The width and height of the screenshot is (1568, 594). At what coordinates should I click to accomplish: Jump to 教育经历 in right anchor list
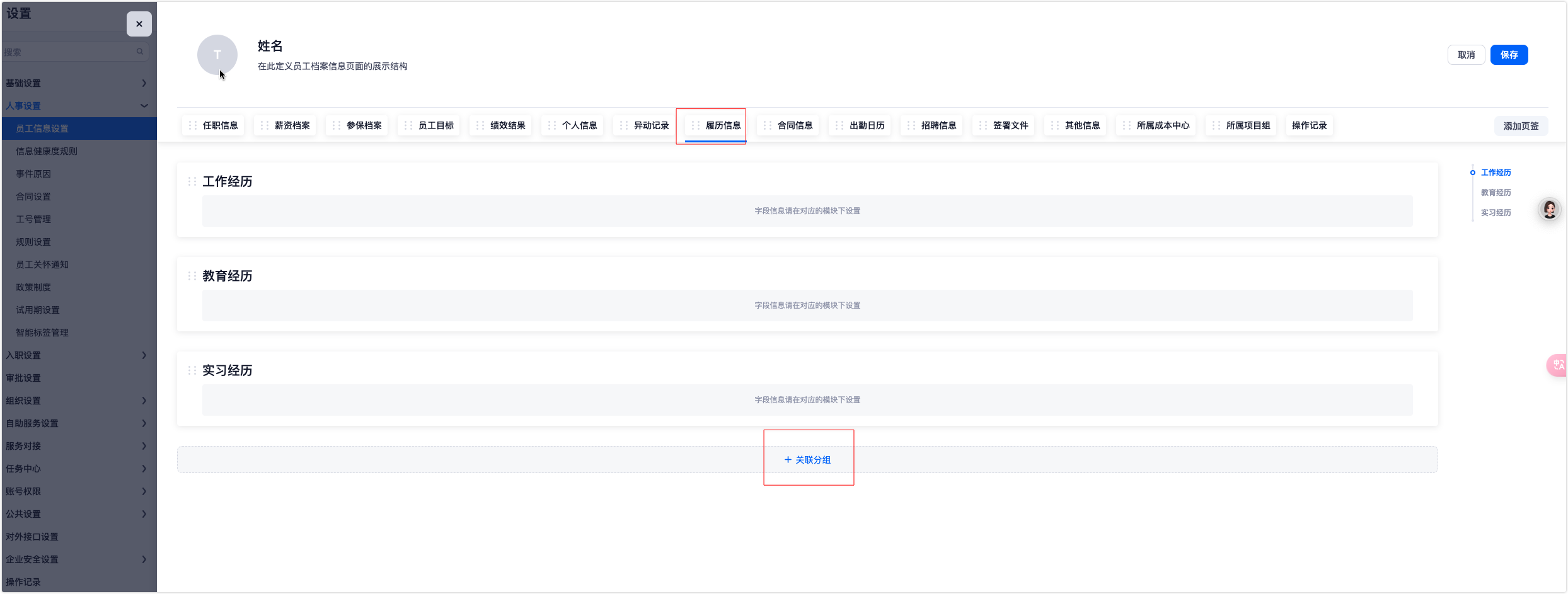point(1496,193)
